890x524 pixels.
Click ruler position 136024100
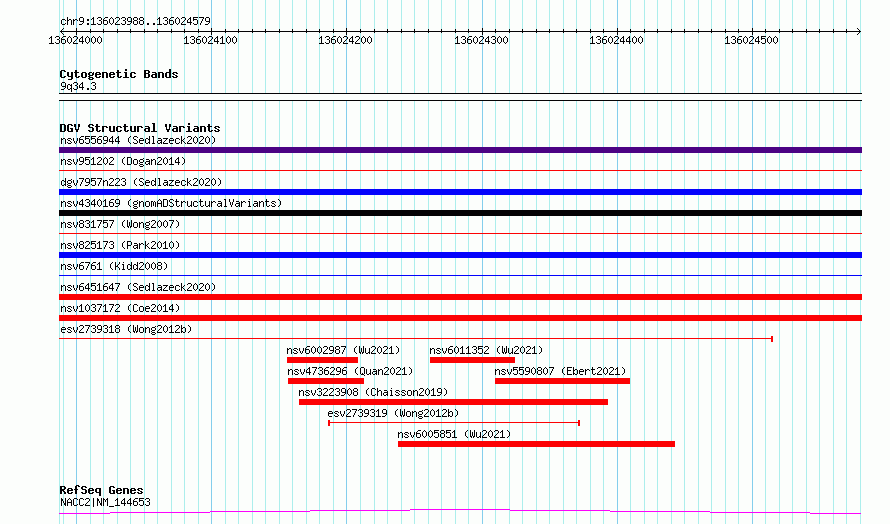point(211,40)
